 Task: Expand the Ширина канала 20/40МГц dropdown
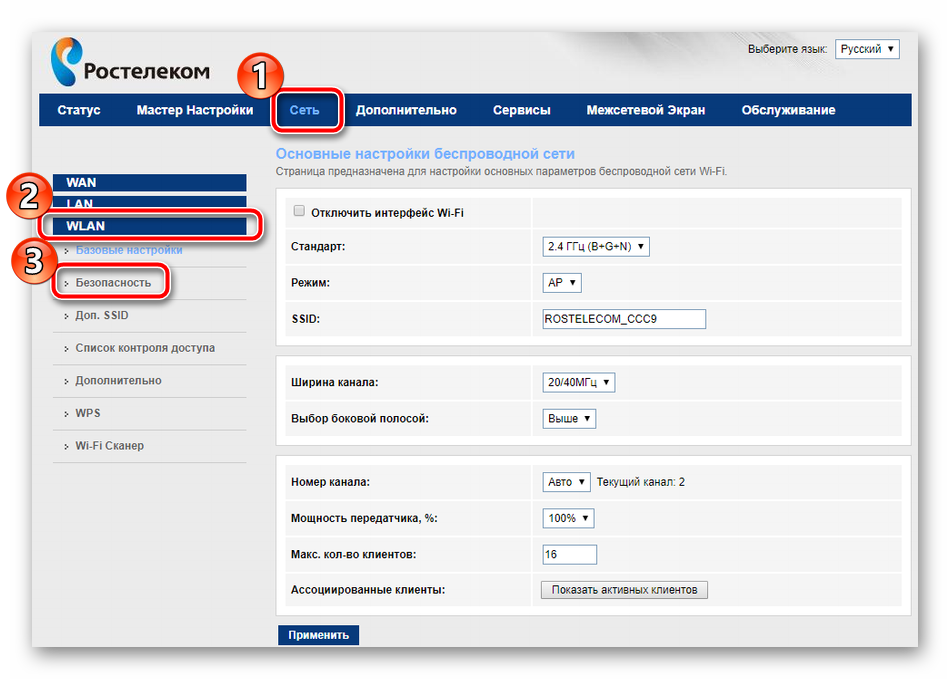point(578,383)
